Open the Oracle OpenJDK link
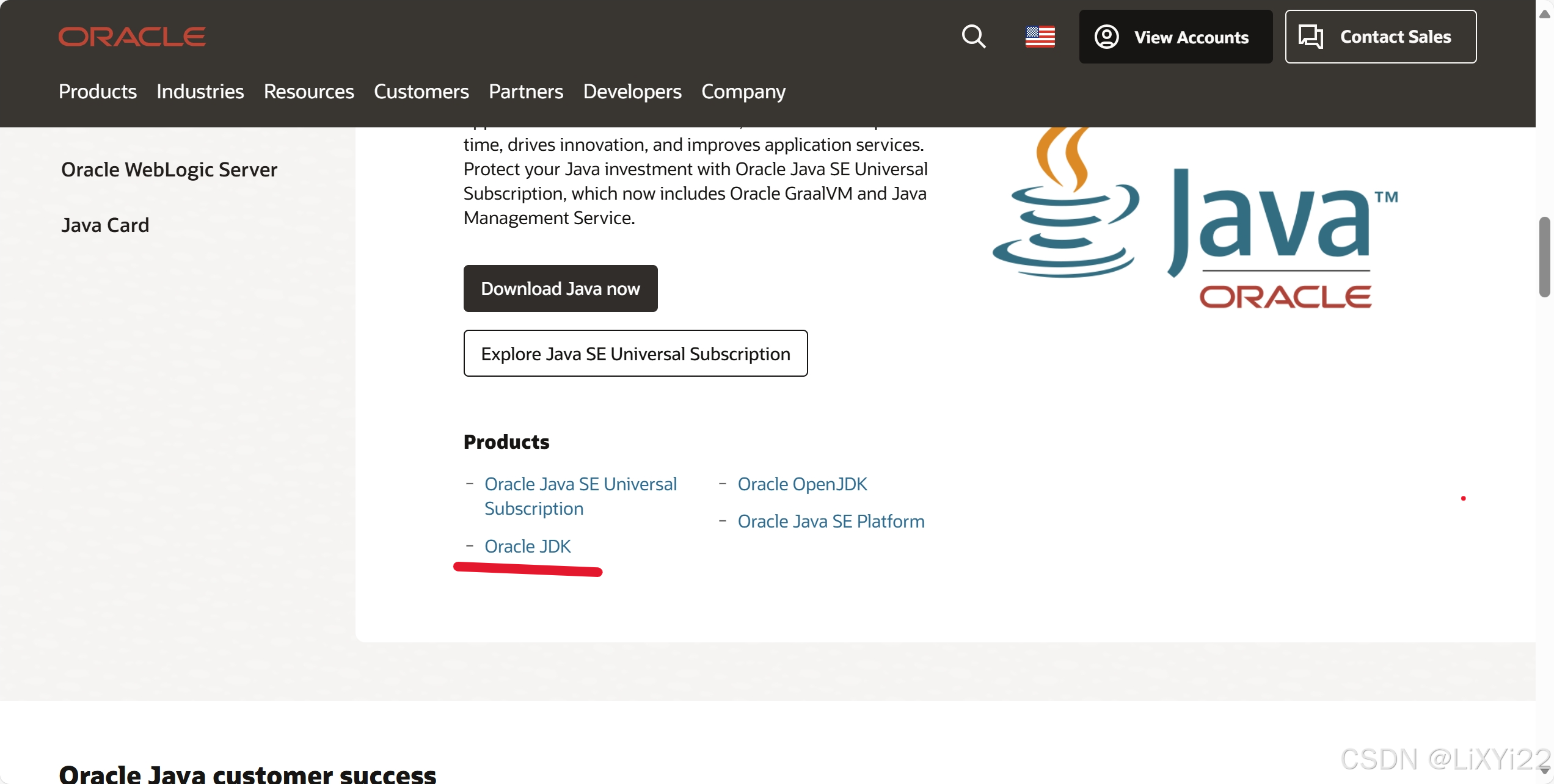The height and width of the screenshot is (784, 1554). click(802, 484)
